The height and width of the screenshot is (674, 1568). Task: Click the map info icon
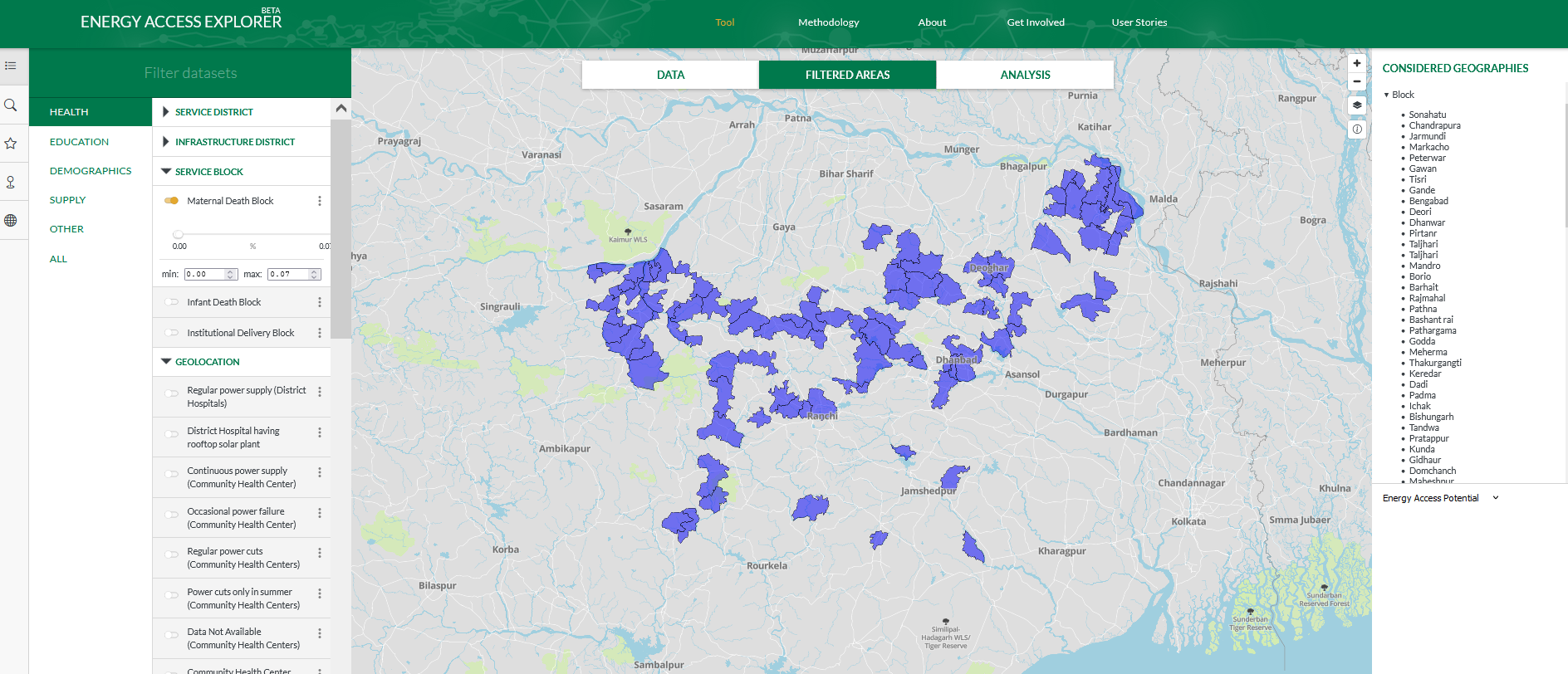(x=1356, y=129)
